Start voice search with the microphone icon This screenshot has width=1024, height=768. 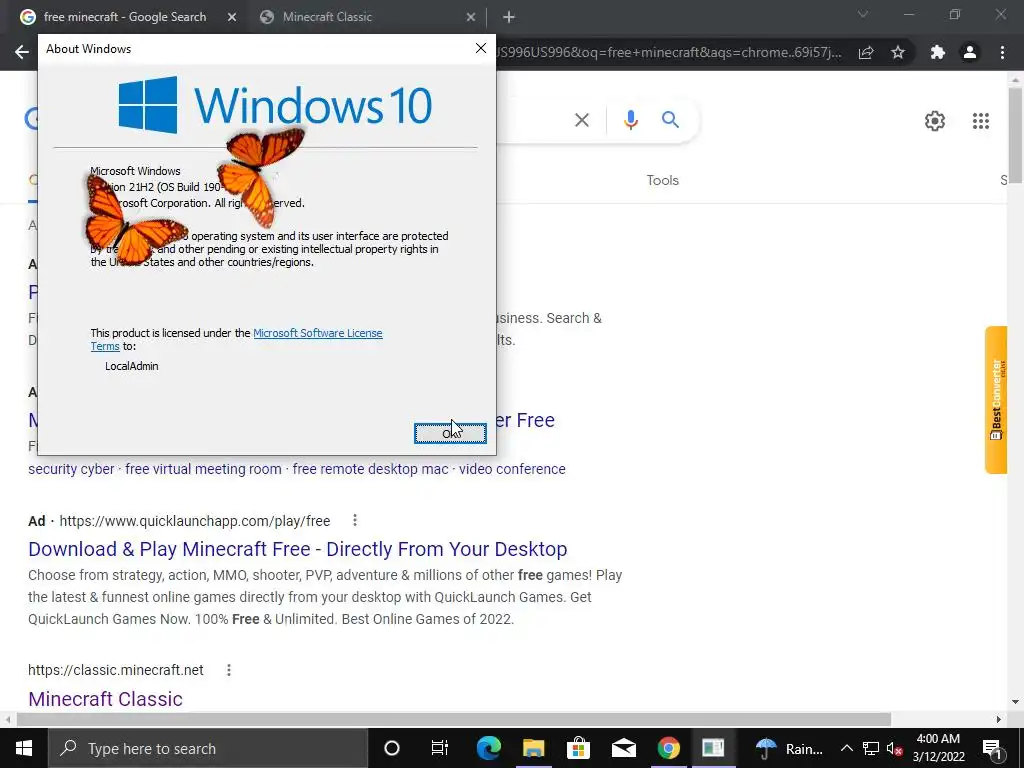(x=630, y=120)
